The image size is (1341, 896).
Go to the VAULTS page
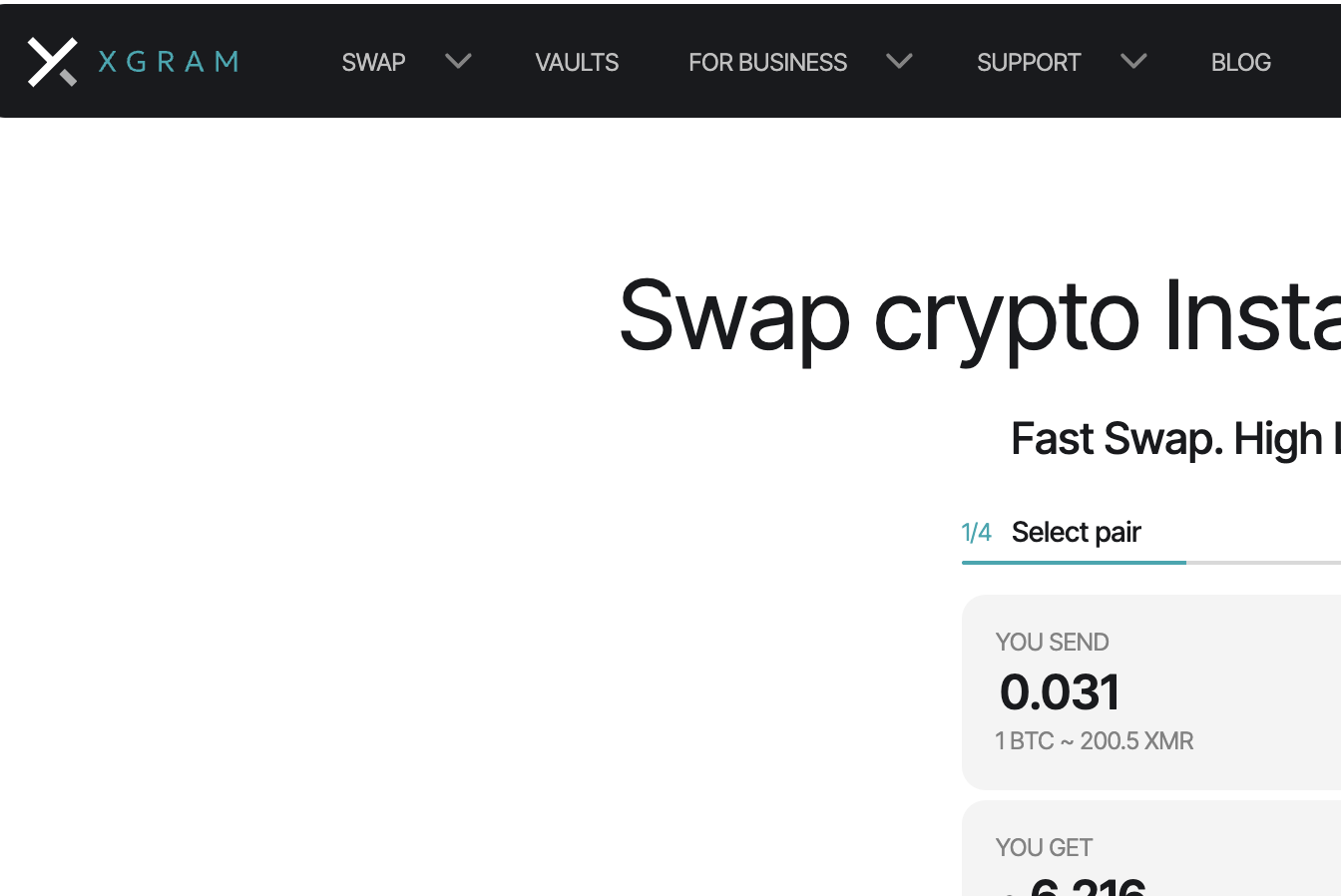[577, 62]
